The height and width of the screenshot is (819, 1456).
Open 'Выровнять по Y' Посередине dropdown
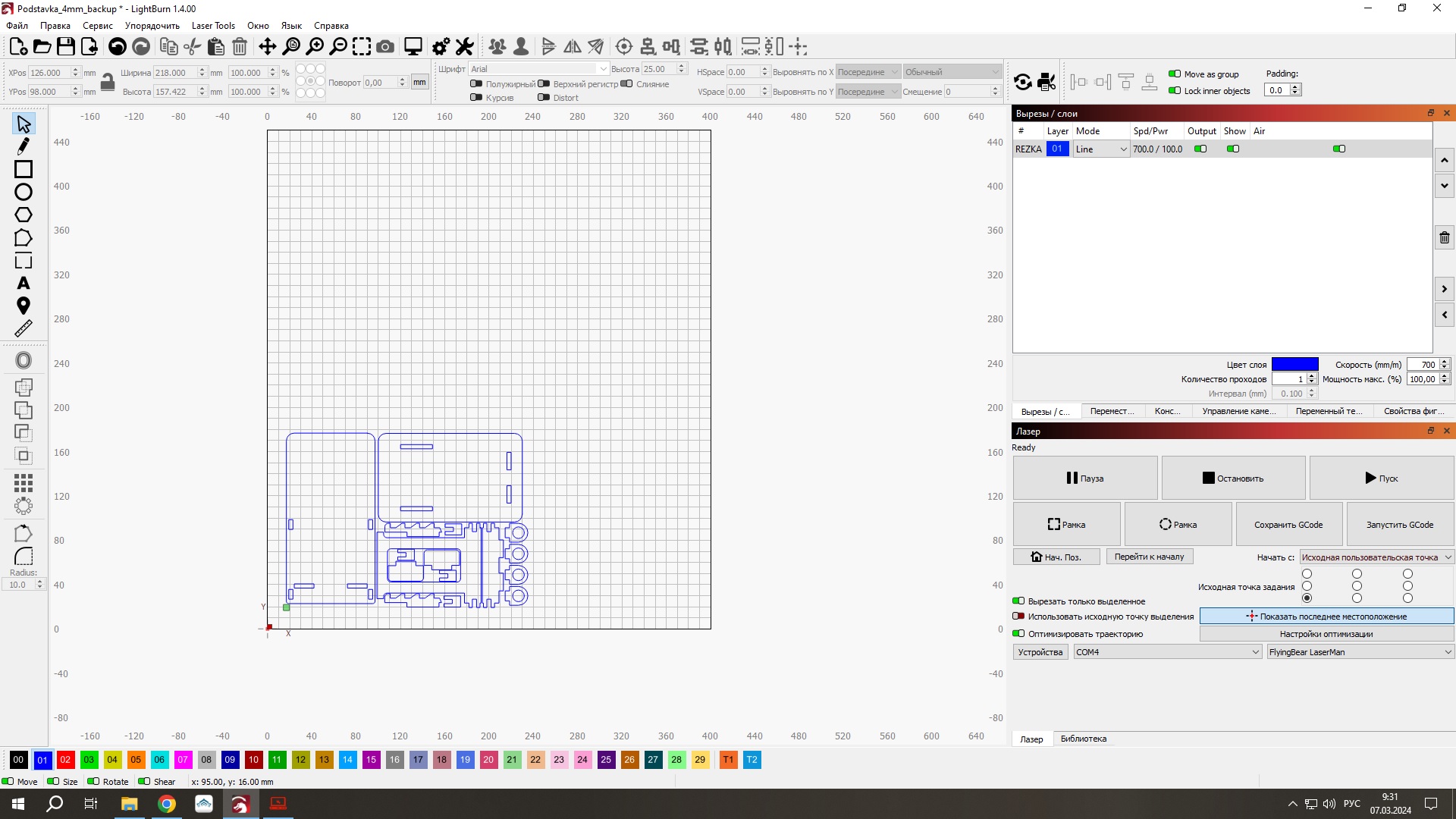(868, 92)
